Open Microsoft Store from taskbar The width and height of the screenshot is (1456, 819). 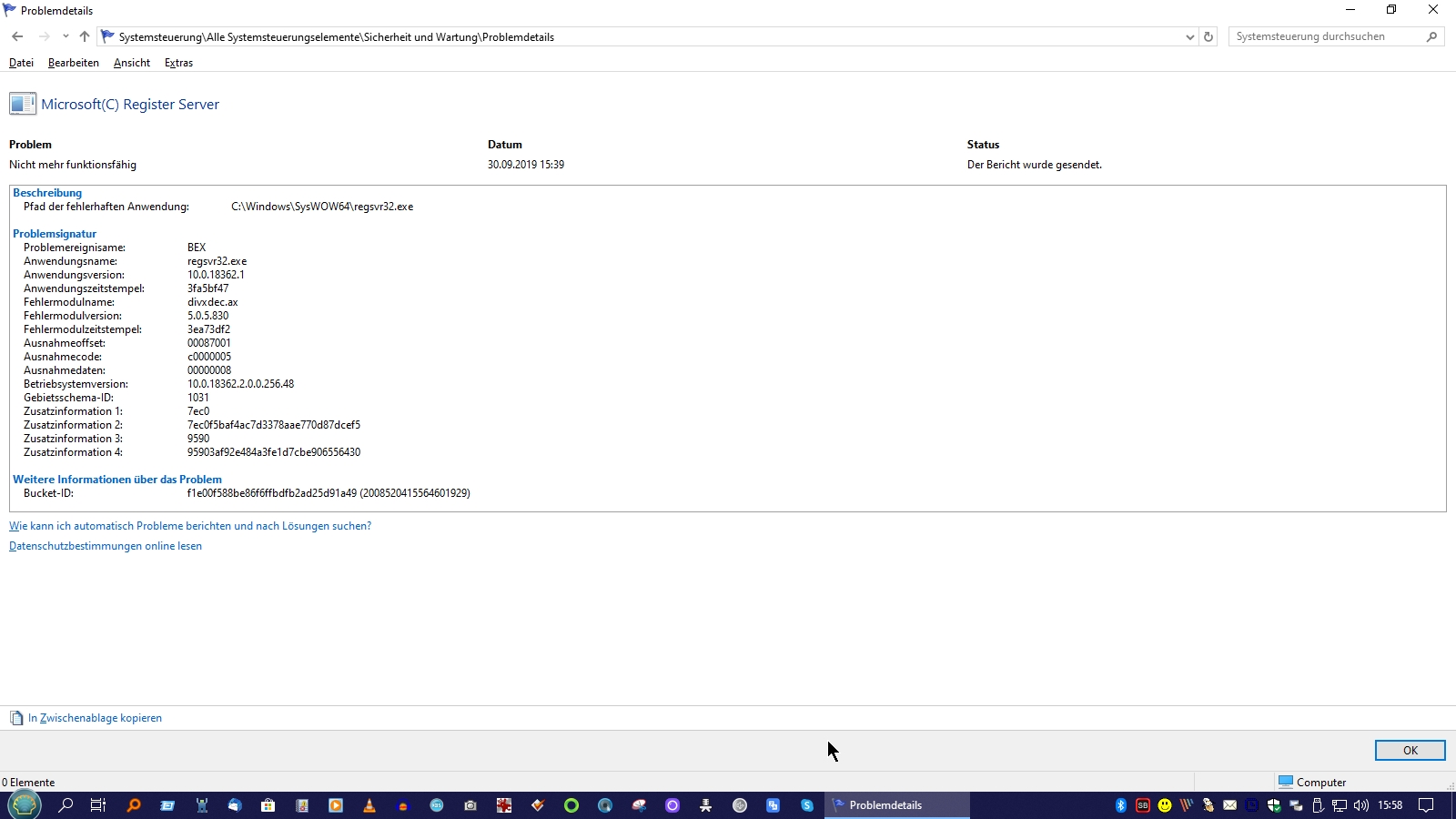pos(268,805)
